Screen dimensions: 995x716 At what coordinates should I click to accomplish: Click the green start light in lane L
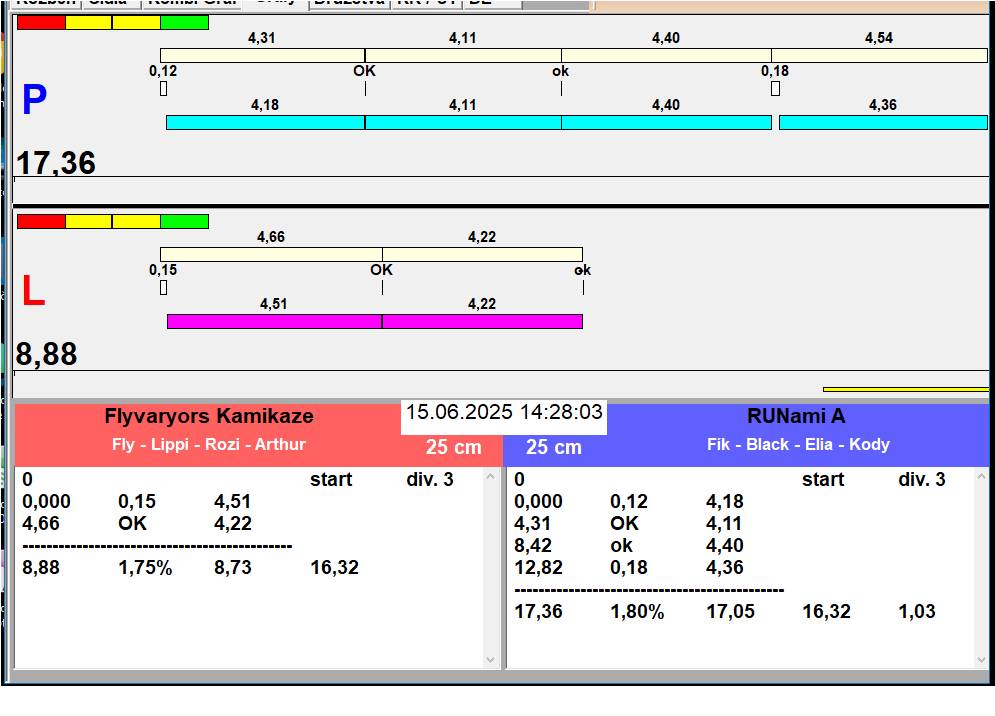pyautogui.click(x=184, y=221)
